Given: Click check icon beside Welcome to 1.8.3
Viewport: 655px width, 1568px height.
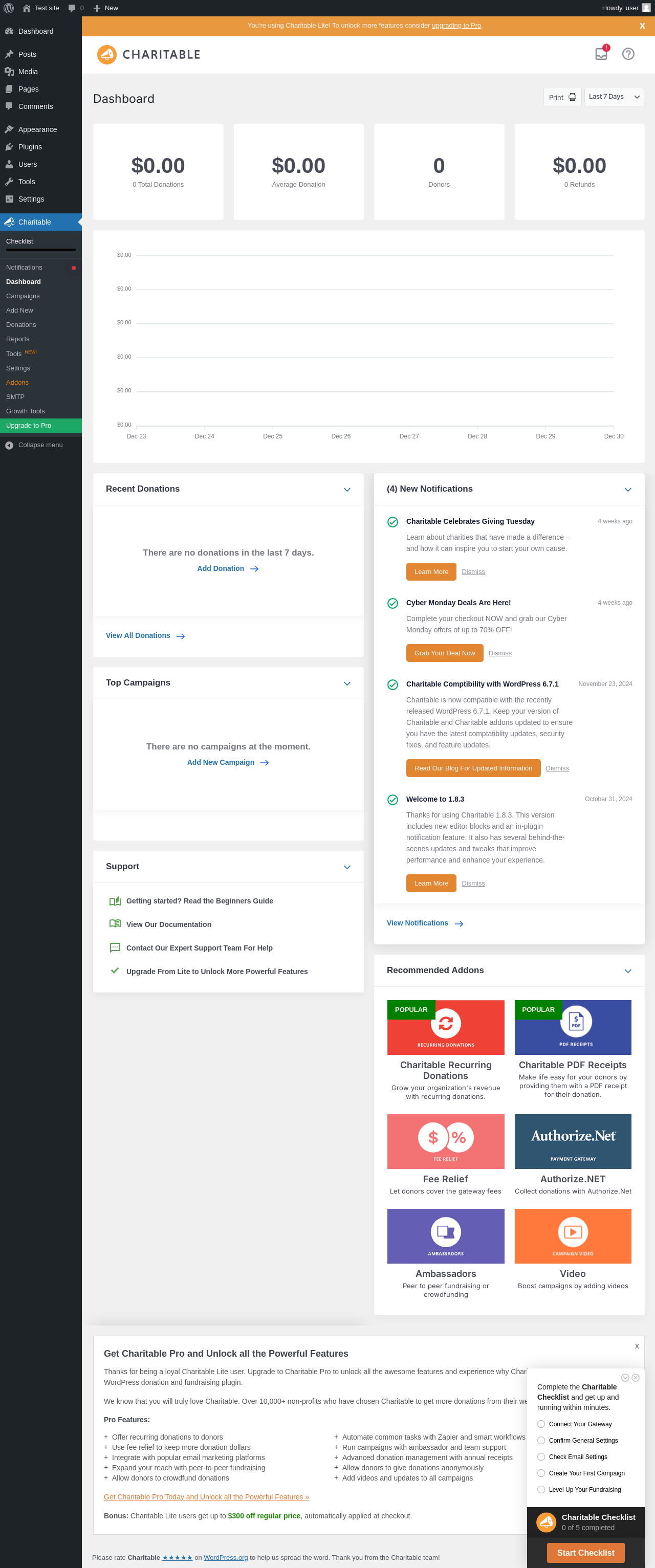Looking at the screenshot, I should point(392,800).
